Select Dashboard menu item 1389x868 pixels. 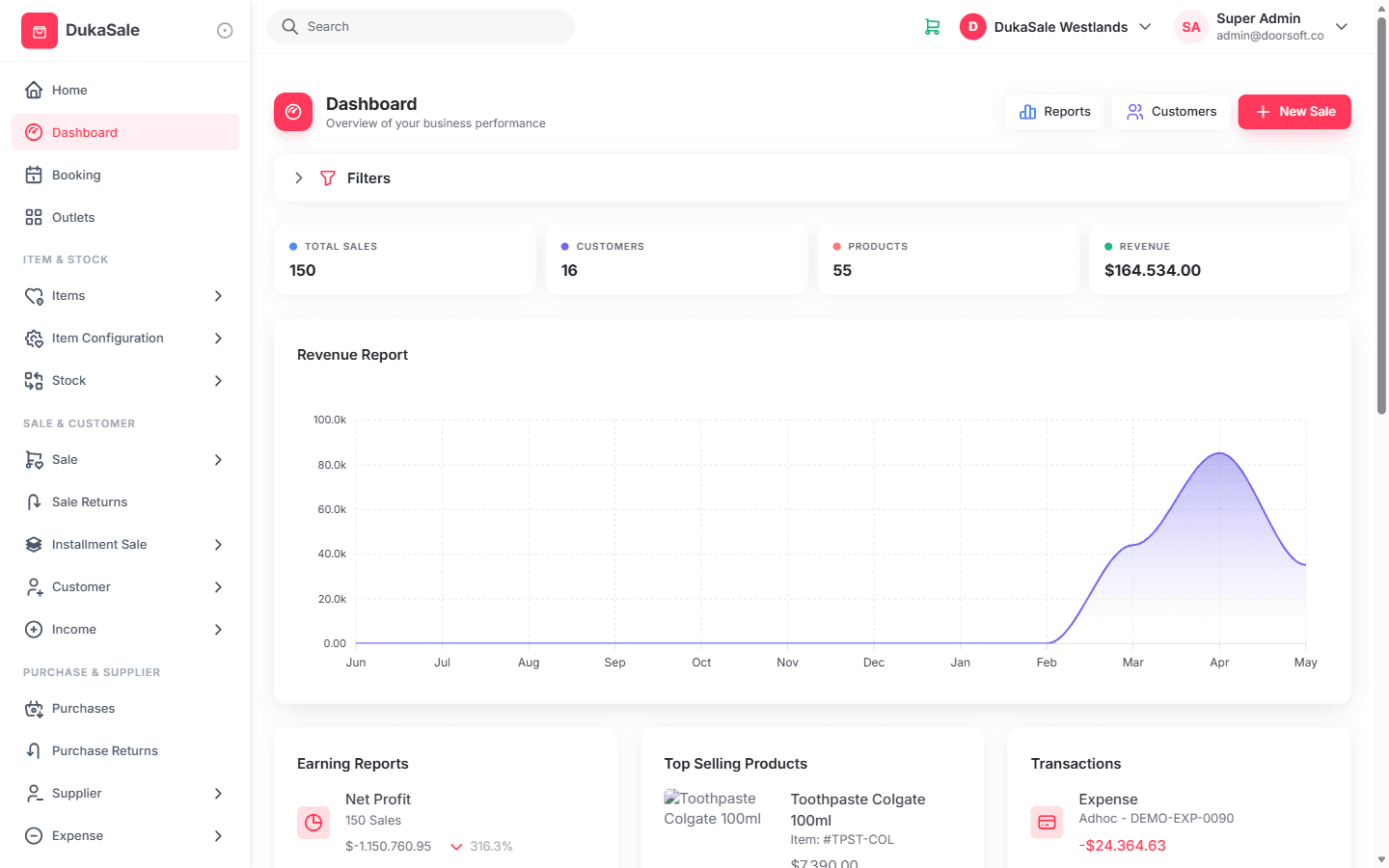tap(125, 132)
